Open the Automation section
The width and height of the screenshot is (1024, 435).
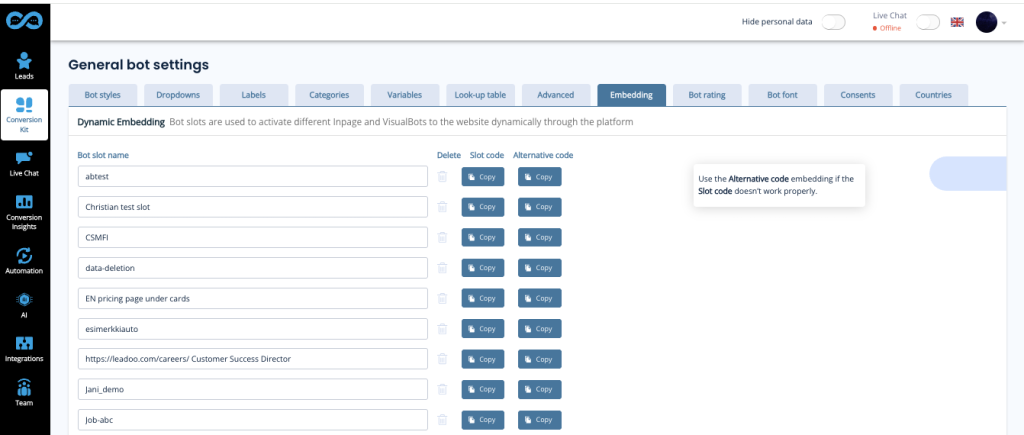pos(25,261)
